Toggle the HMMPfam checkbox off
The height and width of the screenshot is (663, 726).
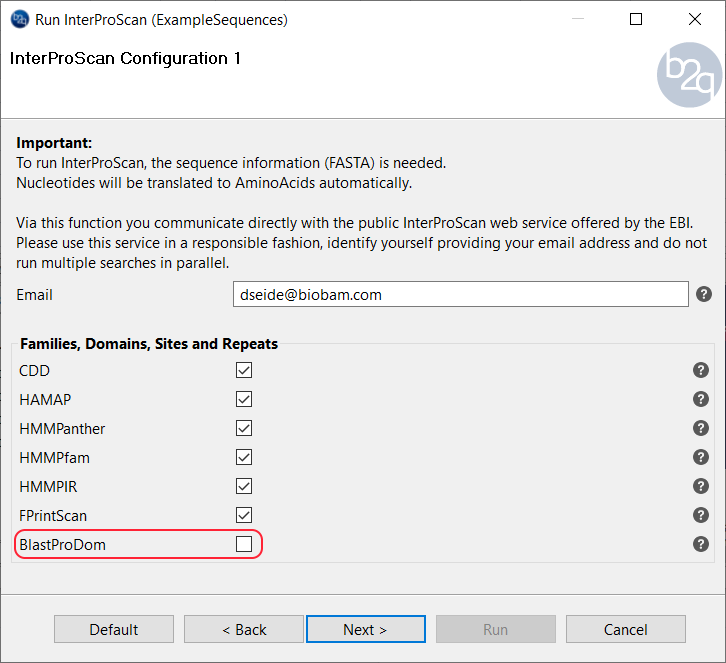click(244, 457)
